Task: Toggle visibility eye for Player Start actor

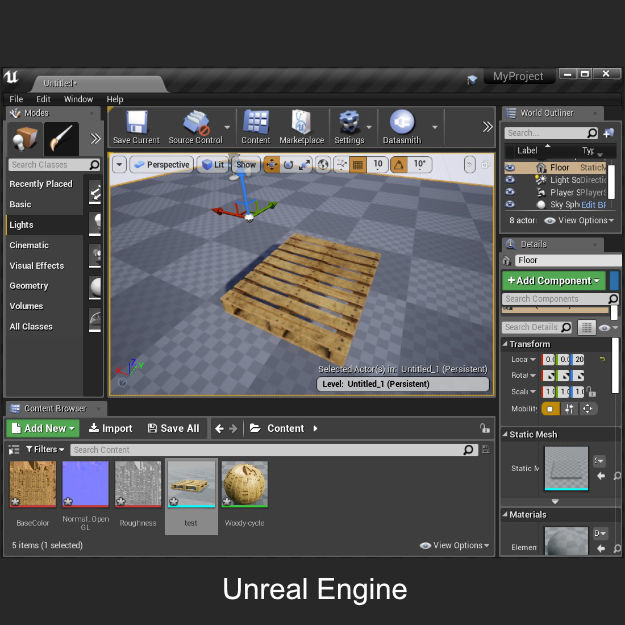Action: [x=510, y=192]
